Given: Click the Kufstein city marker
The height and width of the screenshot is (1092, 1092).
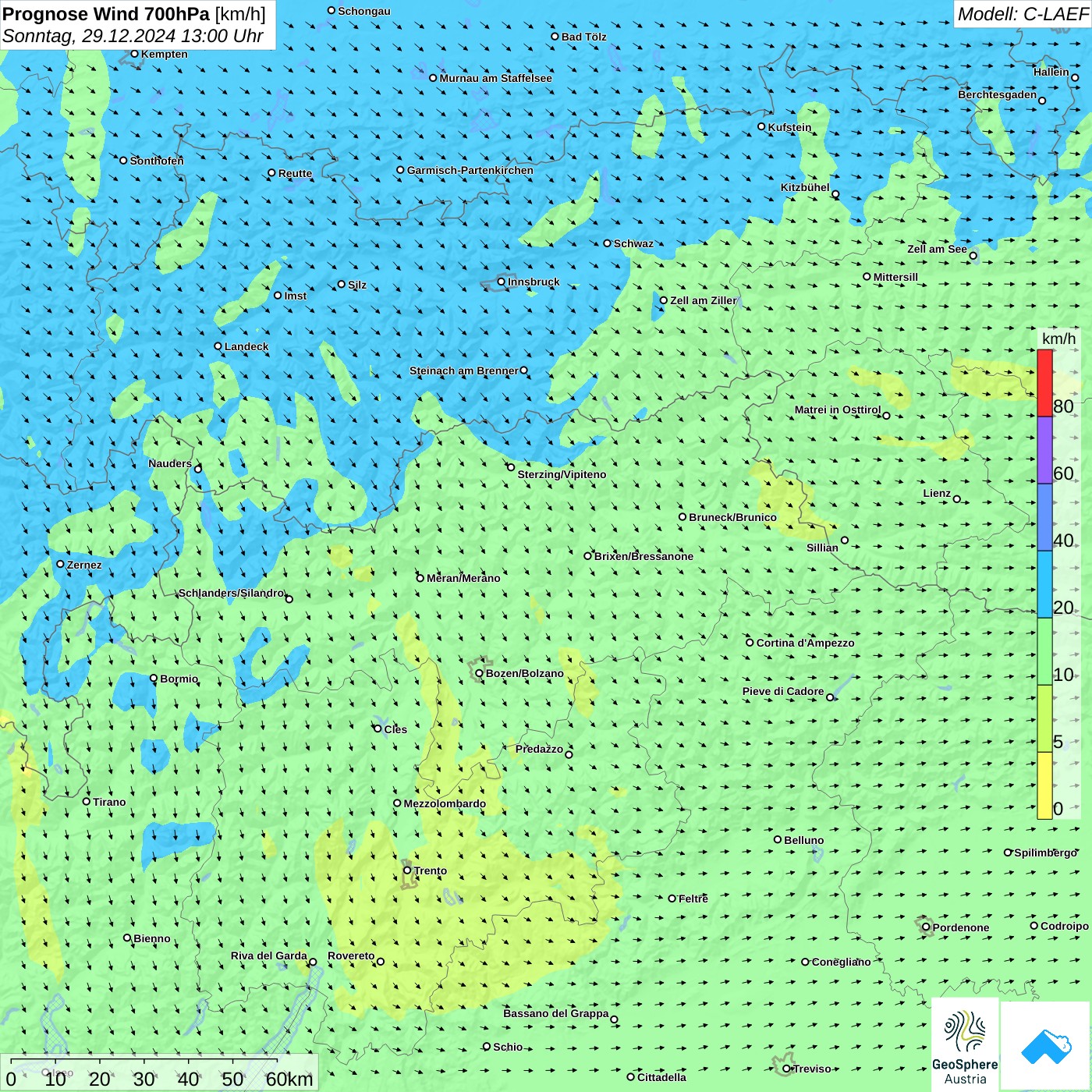Looking at the screenshot, I should (762, 126).
